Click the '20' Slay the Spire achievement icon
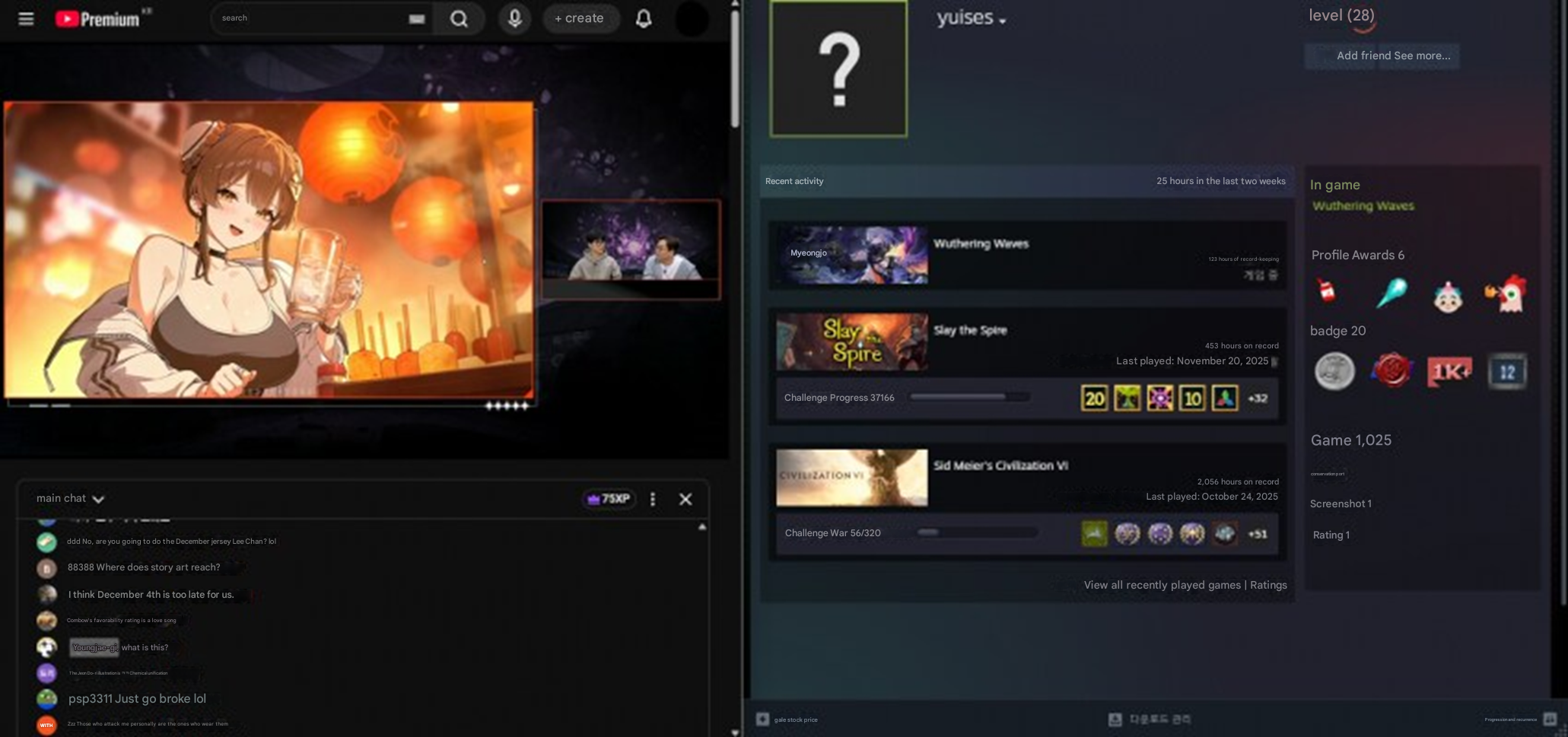The width and height of the screenshot is (1568, 737). point(1095,398)
